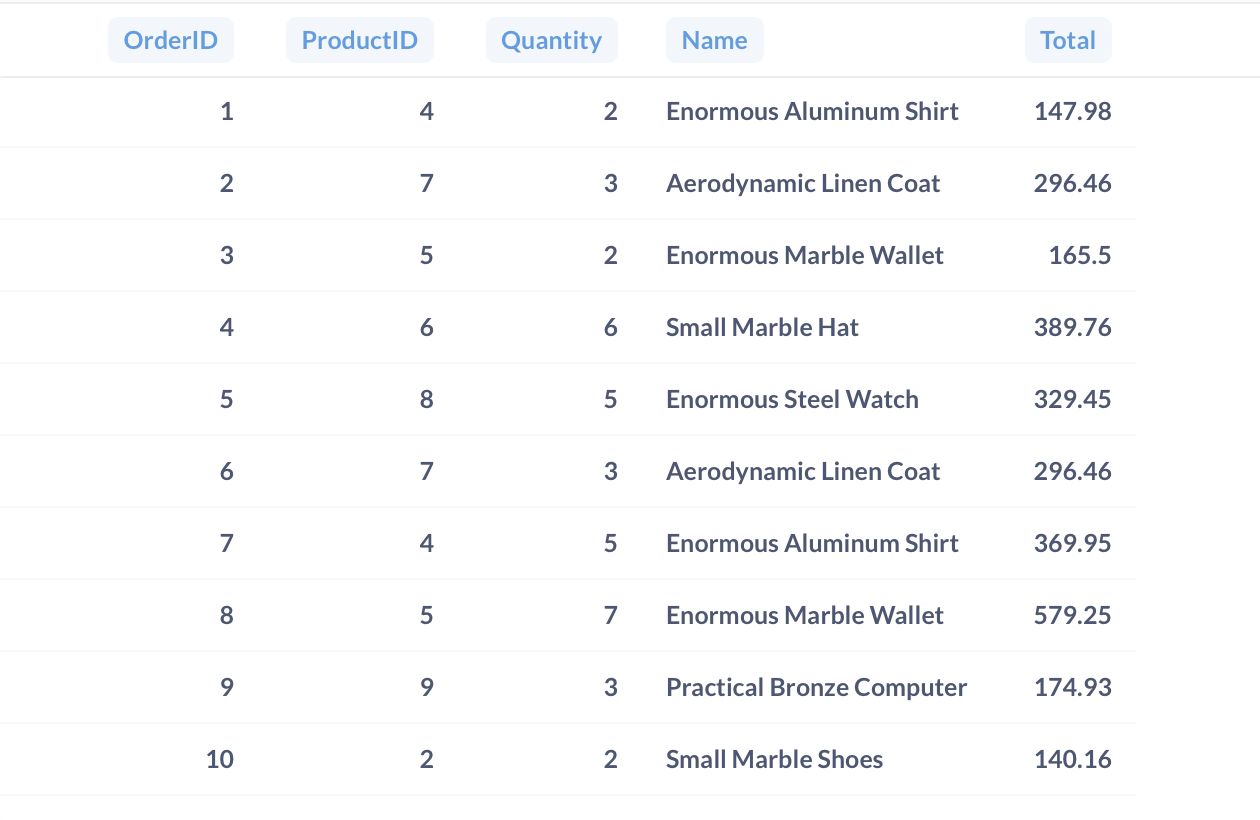Select the Small Marble Hat name cell
Image resolution: width=1260 pixels, height=820 pixels.
[x=762, y=328]
